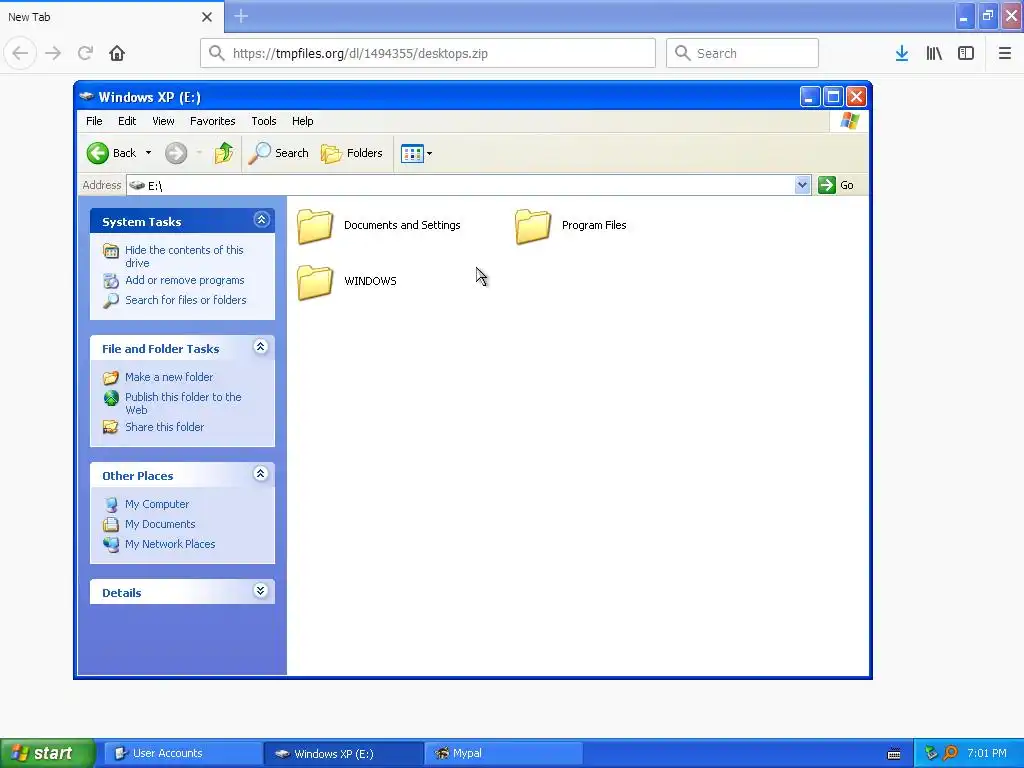Click the browser Home icon
The height and width of the screenshot is (768, 1024).
(x=117, y=53)
